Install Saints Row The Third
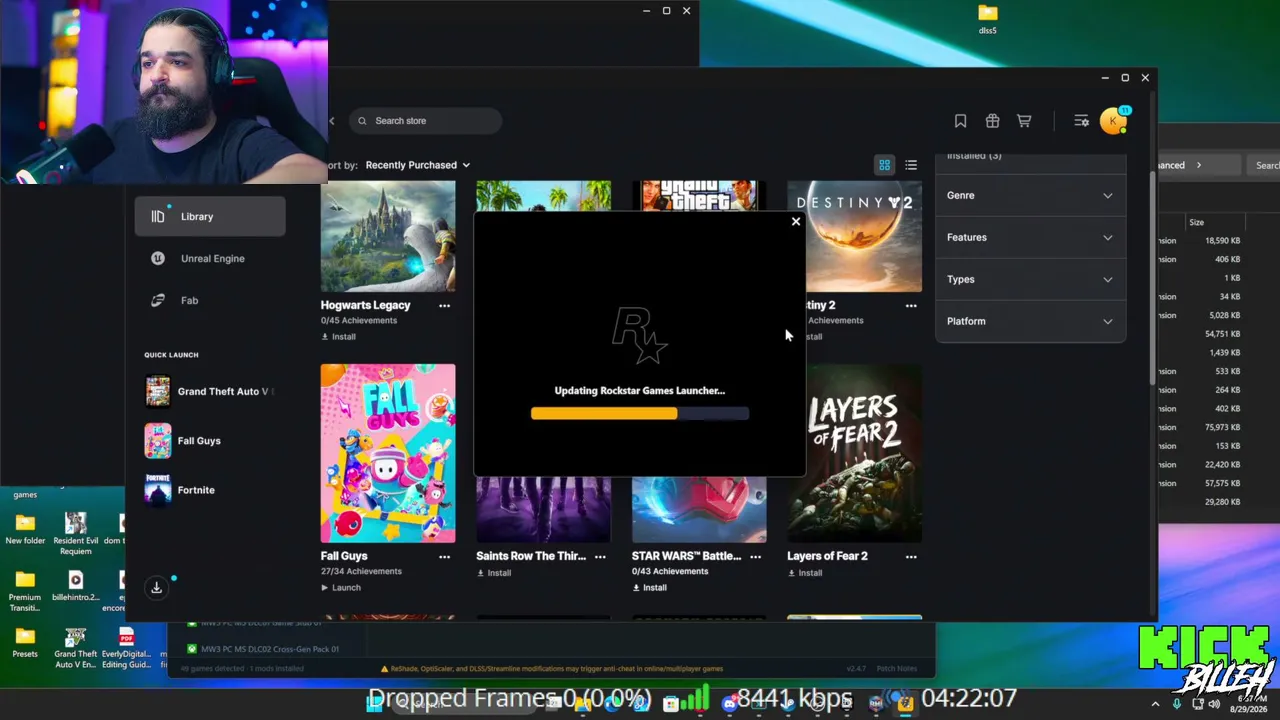 click(x=494, y=573)
